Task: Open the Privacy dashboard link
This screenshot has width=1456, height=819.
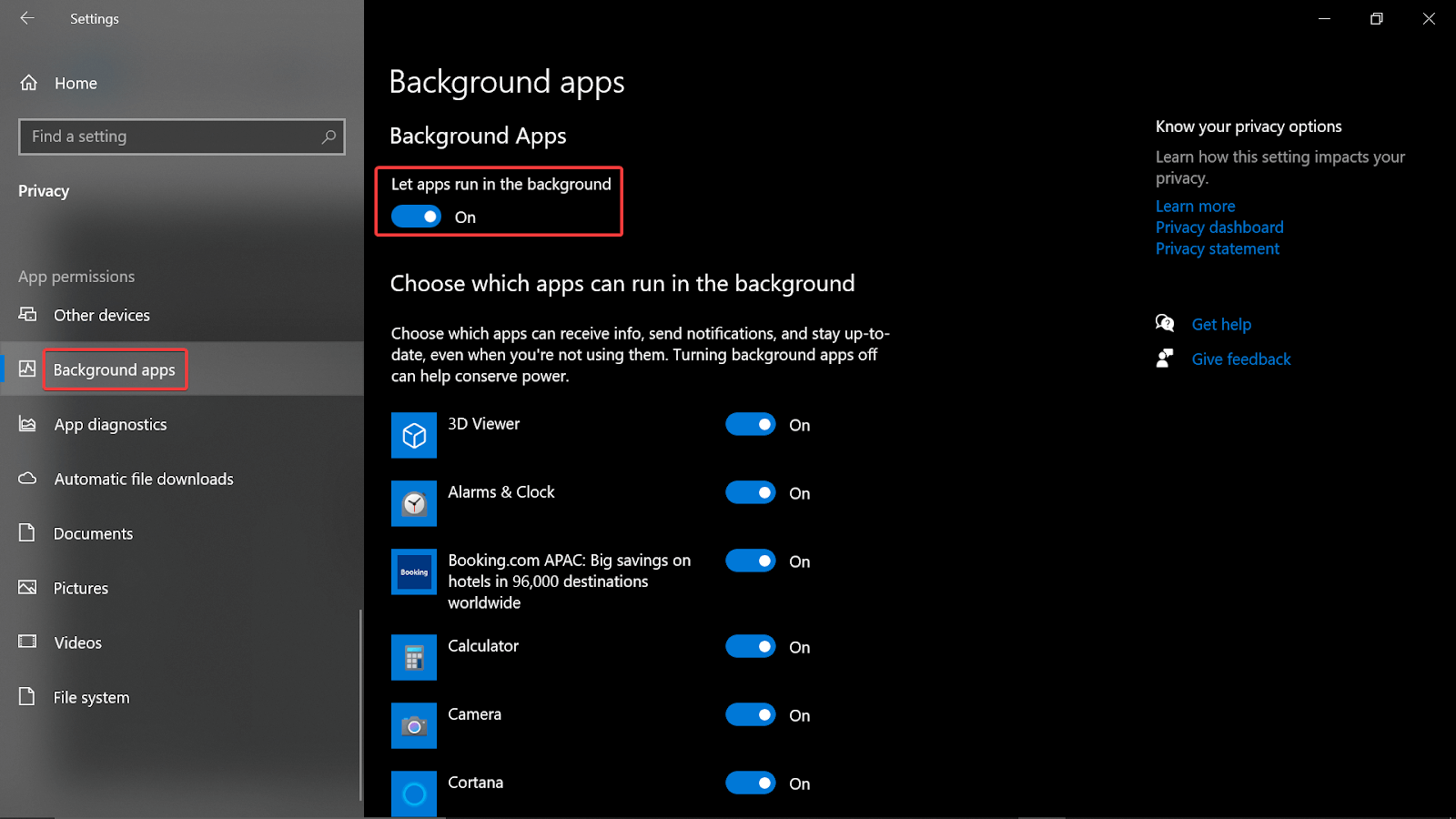Action: [x=1218, y=227]
